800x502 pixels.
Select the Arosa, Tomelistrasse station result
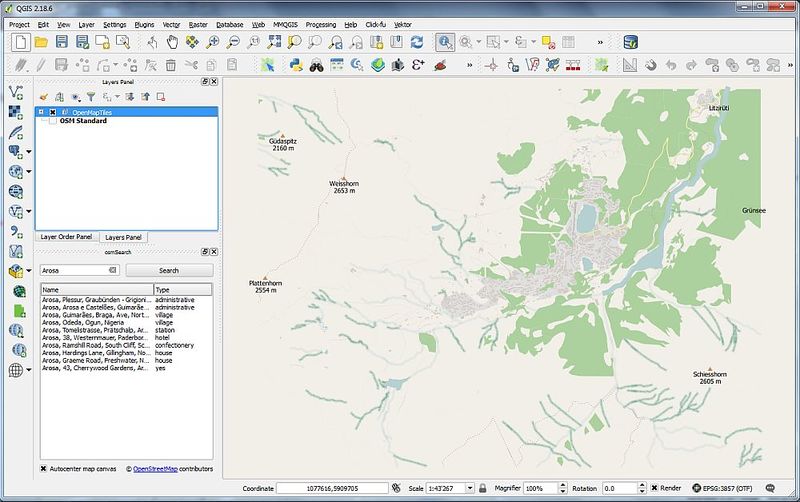point(126,330)
